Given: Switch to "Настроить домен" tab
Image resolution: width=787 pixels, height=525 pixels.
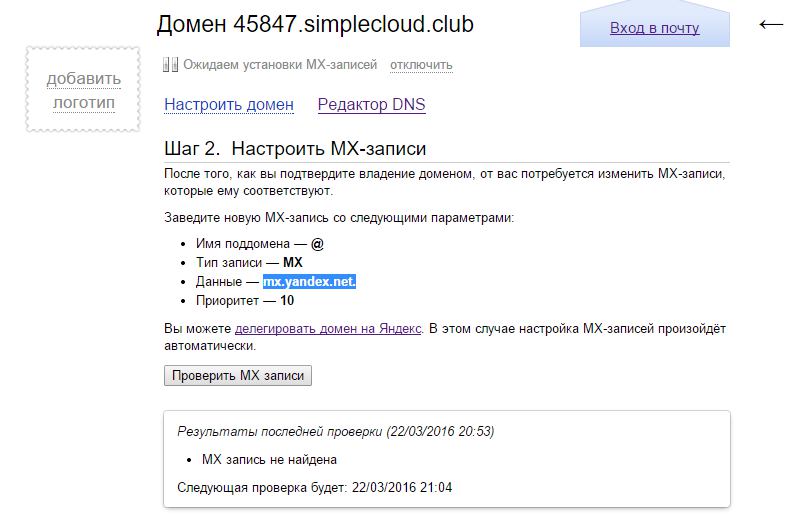Looking at the screenshot, I should [229, 104].
